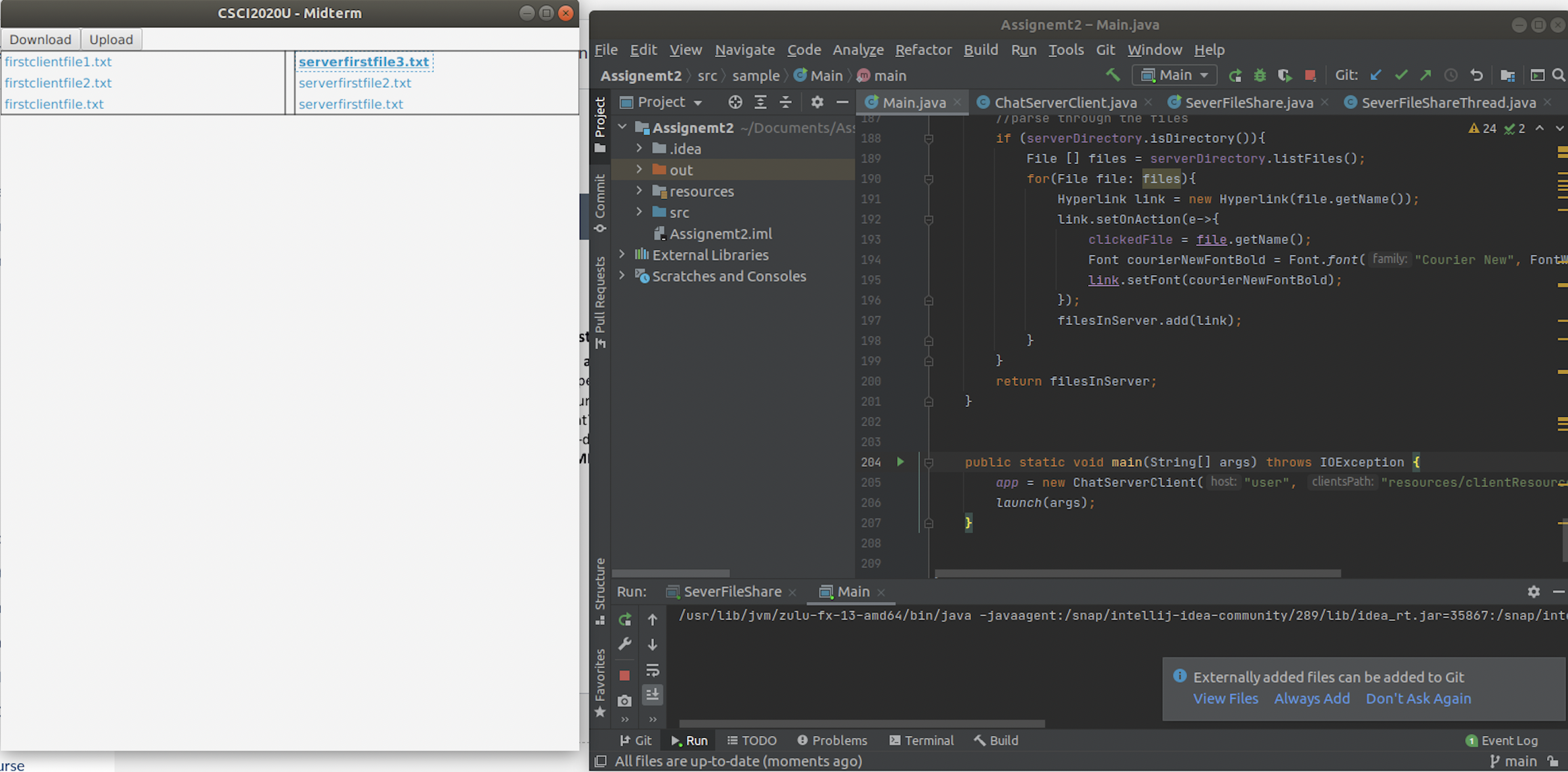1568x772 pixels.
Task: Open the Main run configuration dropdown
Action: click(x=1174, y=75)
